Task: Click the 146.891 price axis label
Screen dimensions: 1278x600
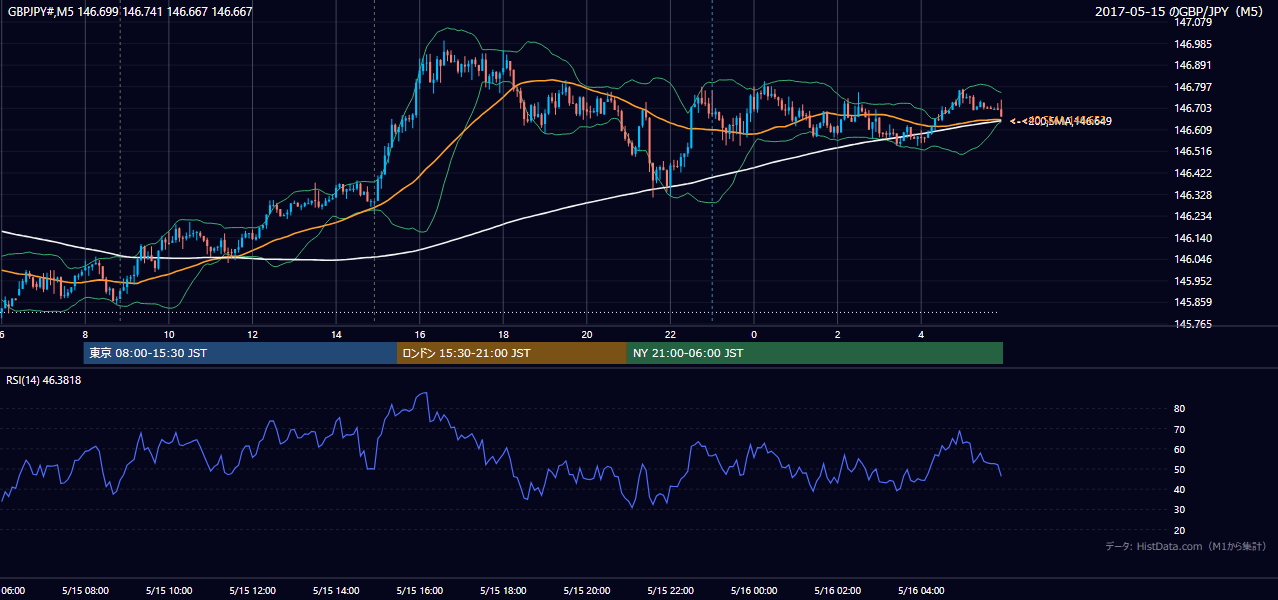Action: click(x=1192, y=66)
